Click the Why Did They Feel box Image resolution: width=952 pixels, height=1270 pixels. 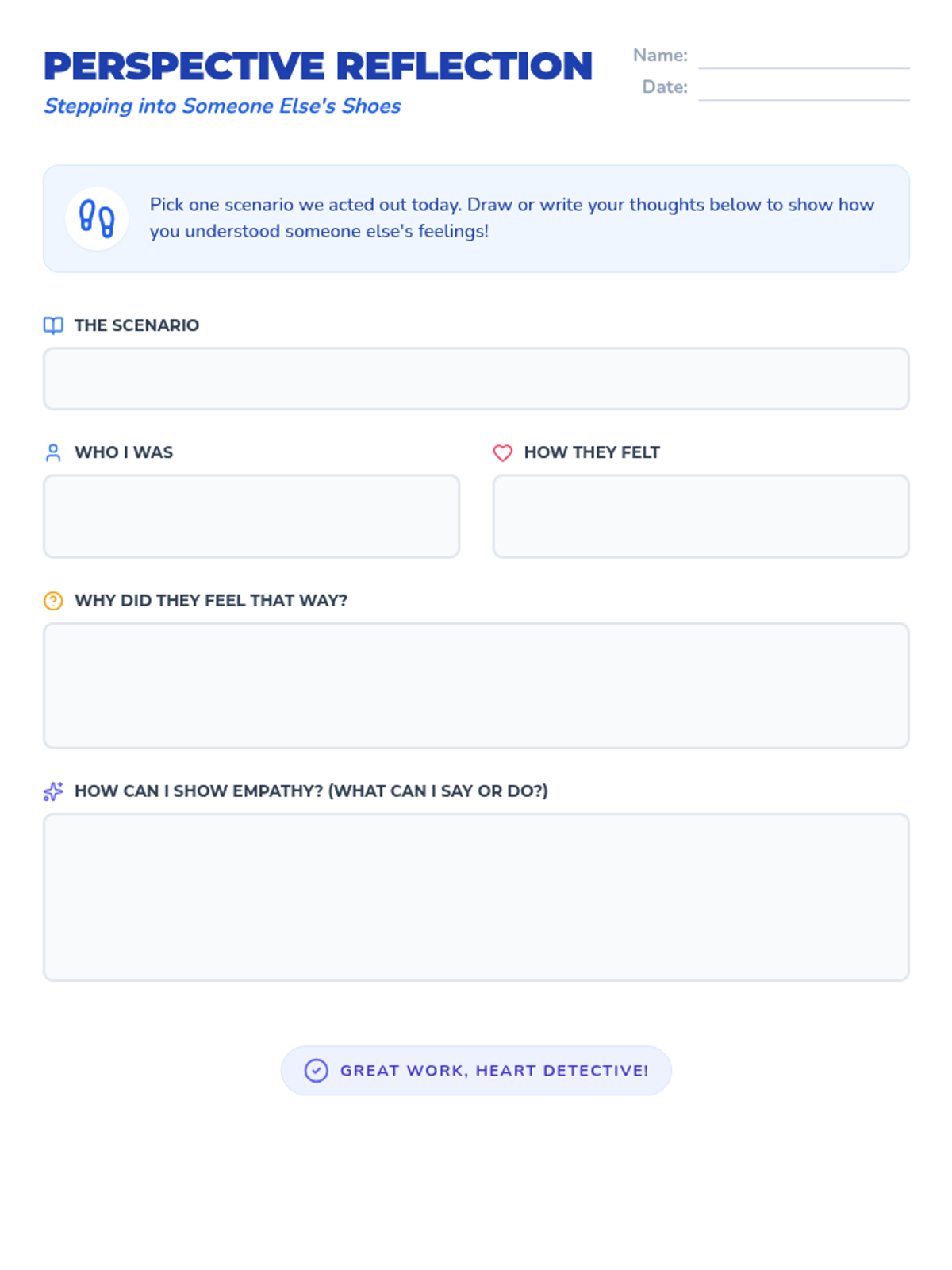pyautogui.click(x=476, y=685)
